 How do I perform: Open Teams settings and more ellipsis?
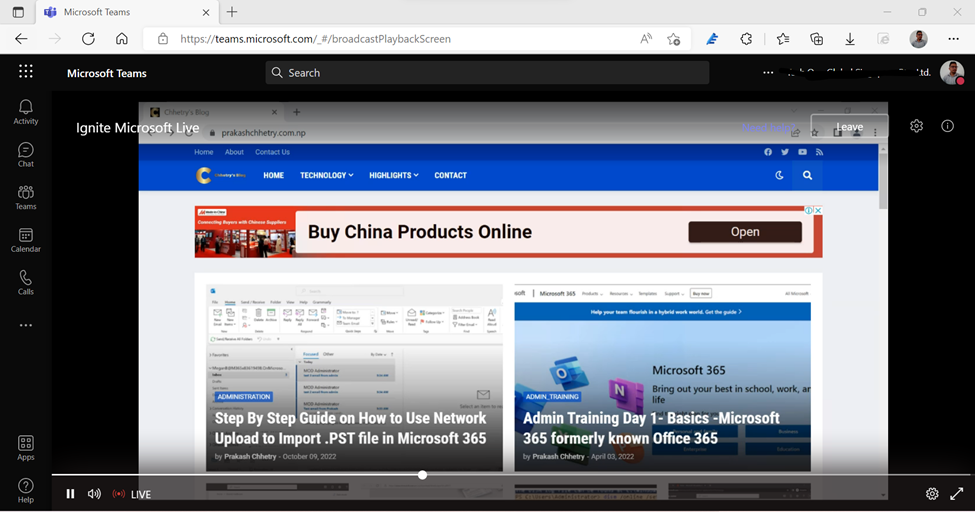[768, 73]
